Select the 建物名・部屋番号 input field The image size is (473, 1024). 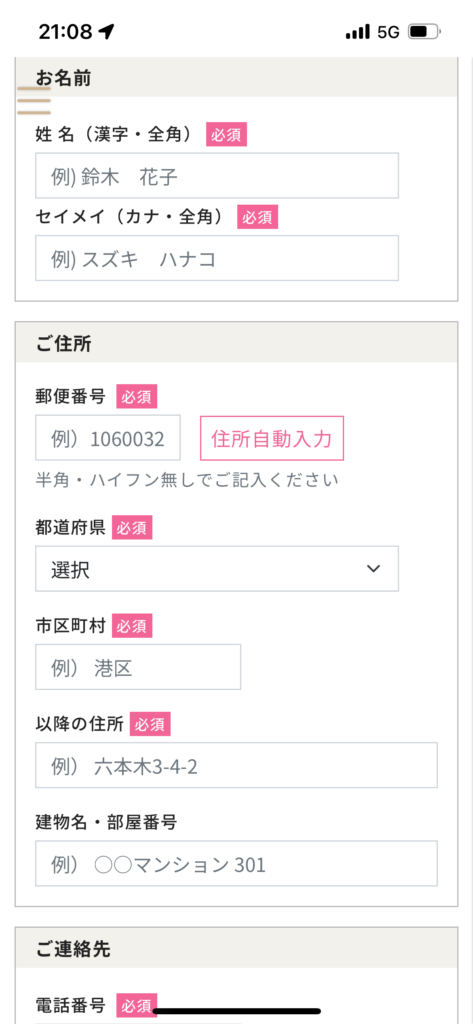[x=236, y=863]
